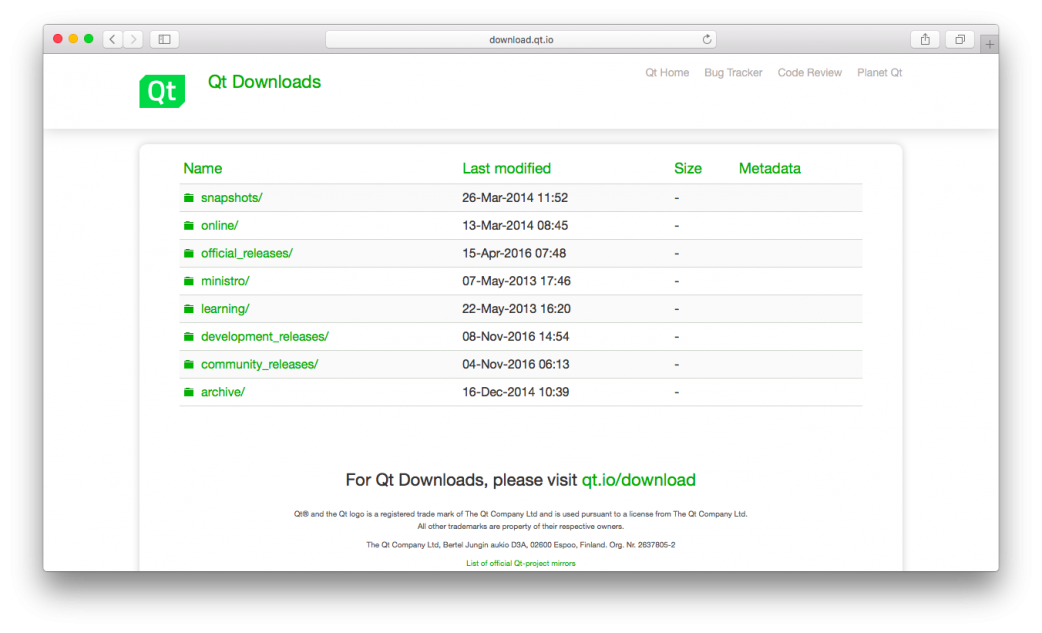Open List of official Qt-project mirrors

click(x=520, y=563)
